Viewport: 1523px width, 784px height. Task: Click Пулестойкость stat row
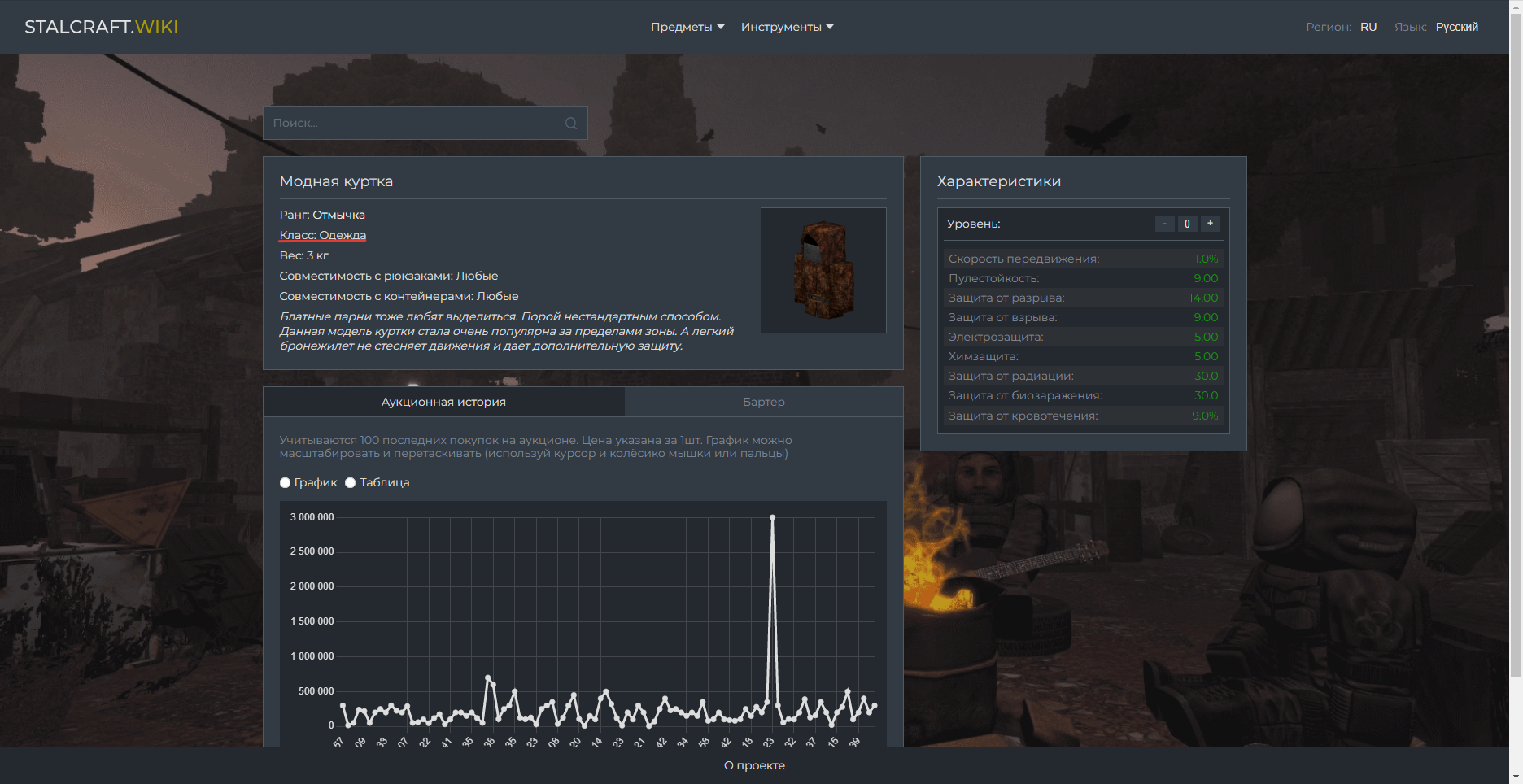pyautogui.click(x=1083, y=278)
